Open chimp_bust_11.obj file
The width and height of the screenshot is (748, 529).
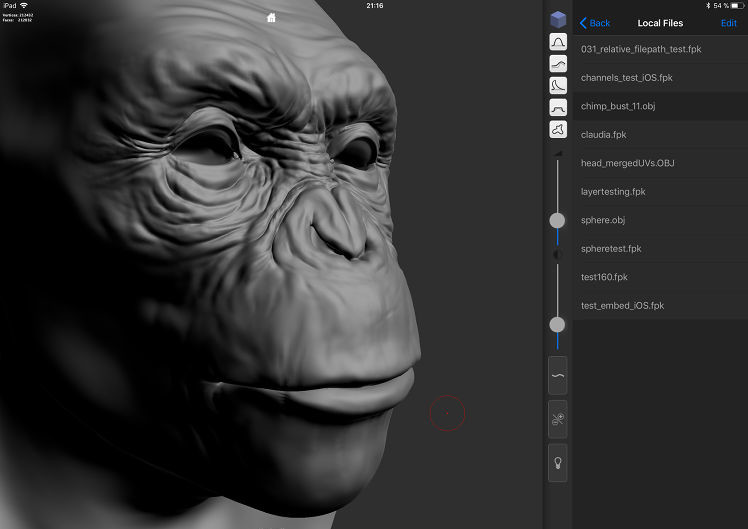click(618, 106)
